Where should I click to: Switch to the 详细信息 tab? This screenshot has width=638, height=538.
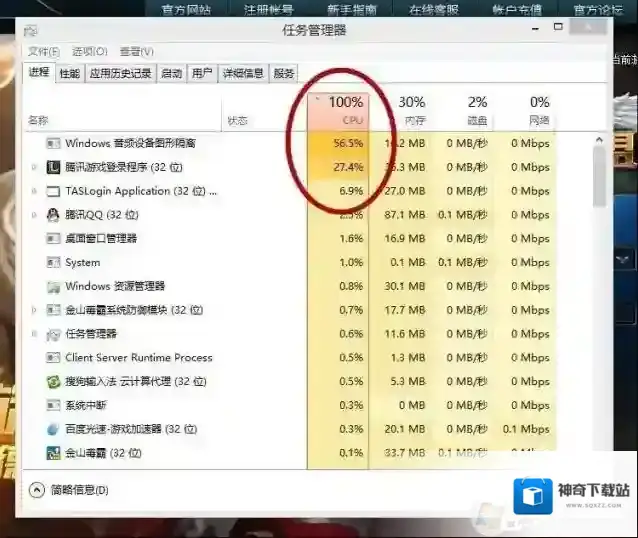pos(243,73)
